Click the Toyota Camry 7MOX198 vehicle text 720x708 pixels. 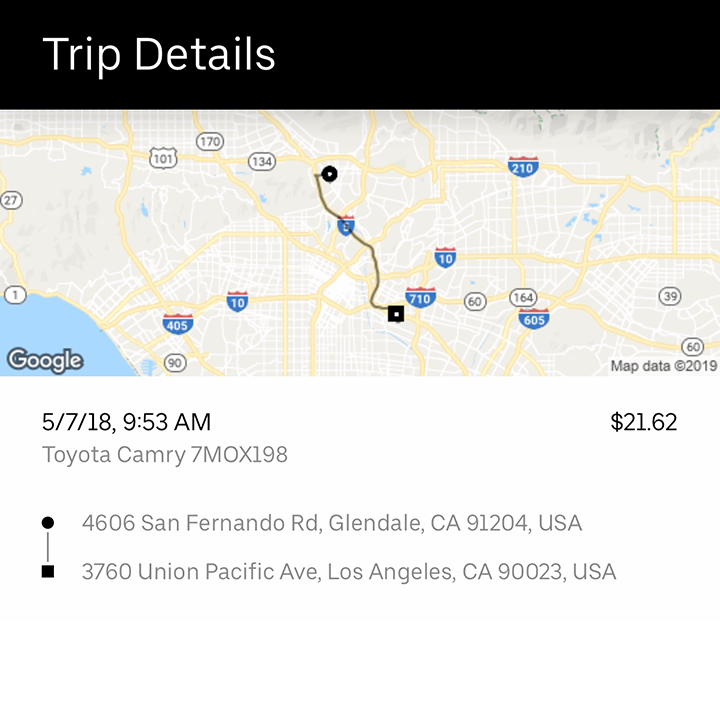(x=165, y=455)
